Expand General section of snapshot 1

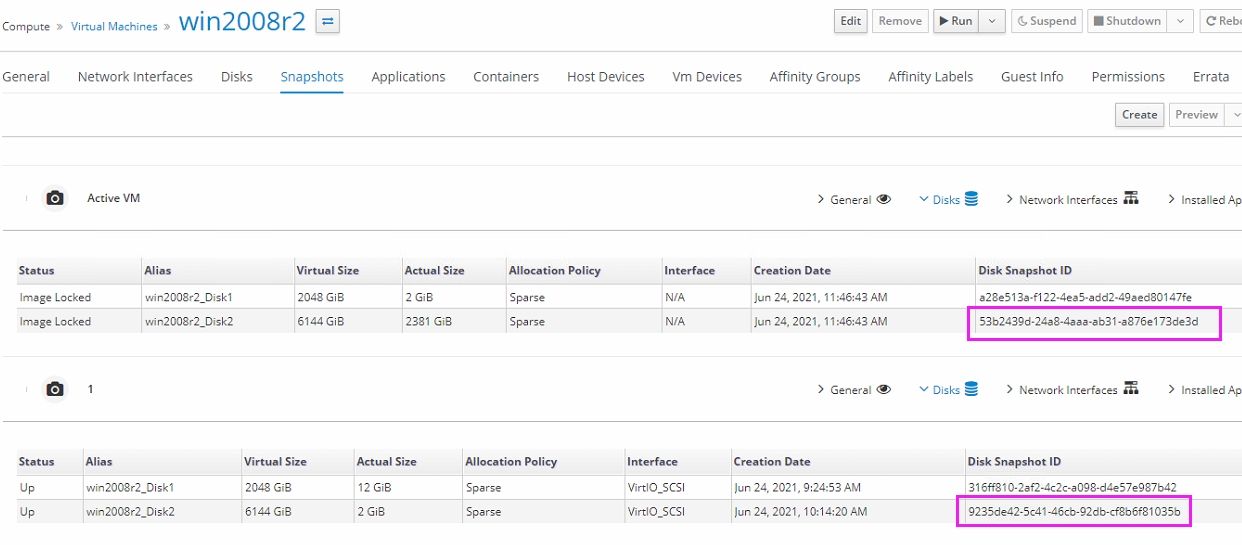[x=844, y=390]
